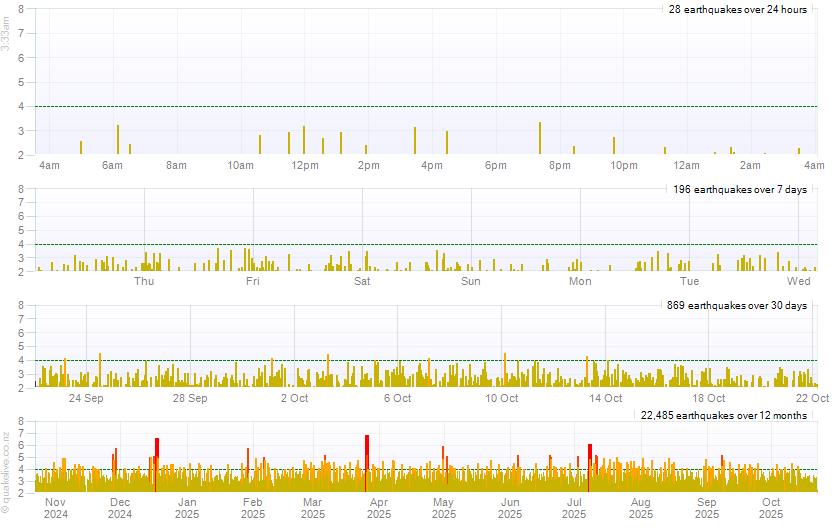Screen dimensions: 835x530
Task: Select the tallest bar near 7:30pm in 24-hour chart
Action: tap(540, 138)
